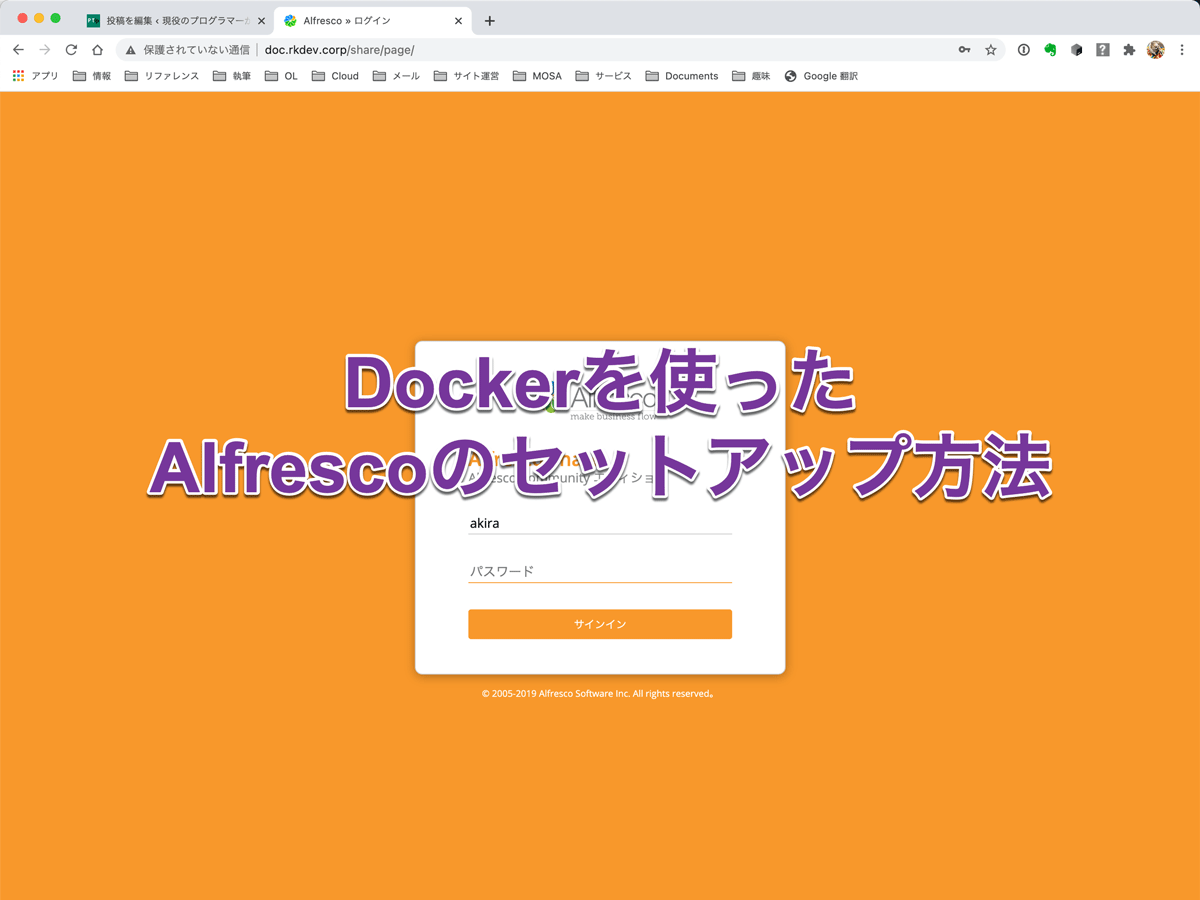Open the Chrome three-dot menu

(1182, 50)
